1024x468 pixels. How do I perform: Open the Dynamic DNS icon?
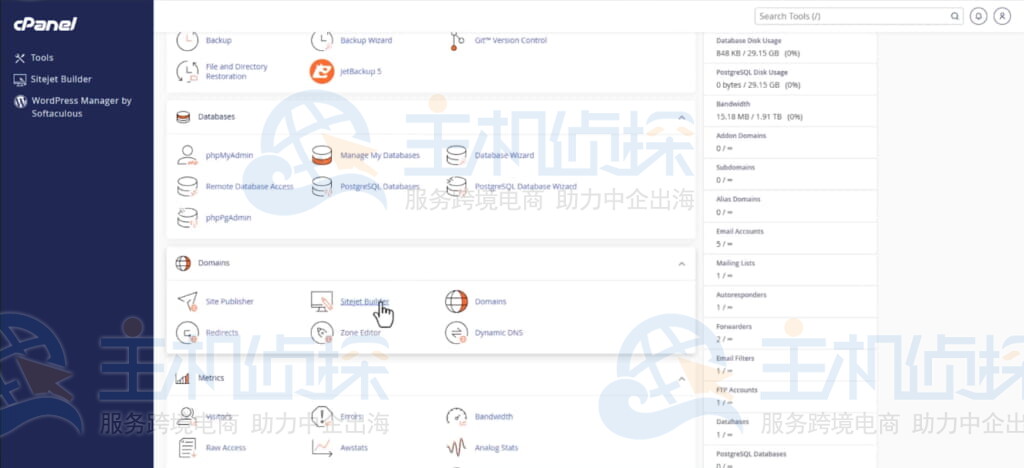pyautogui.click(x=456, y=333)
